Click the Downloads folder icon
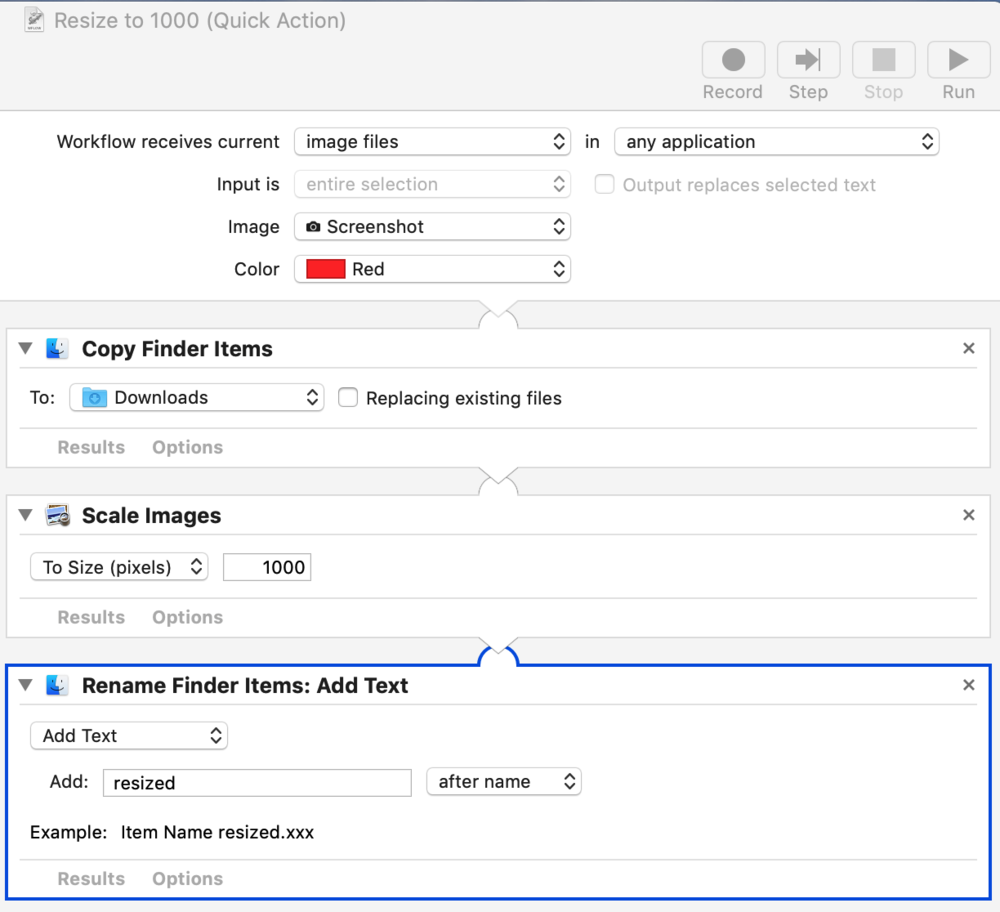 [94, 397]
